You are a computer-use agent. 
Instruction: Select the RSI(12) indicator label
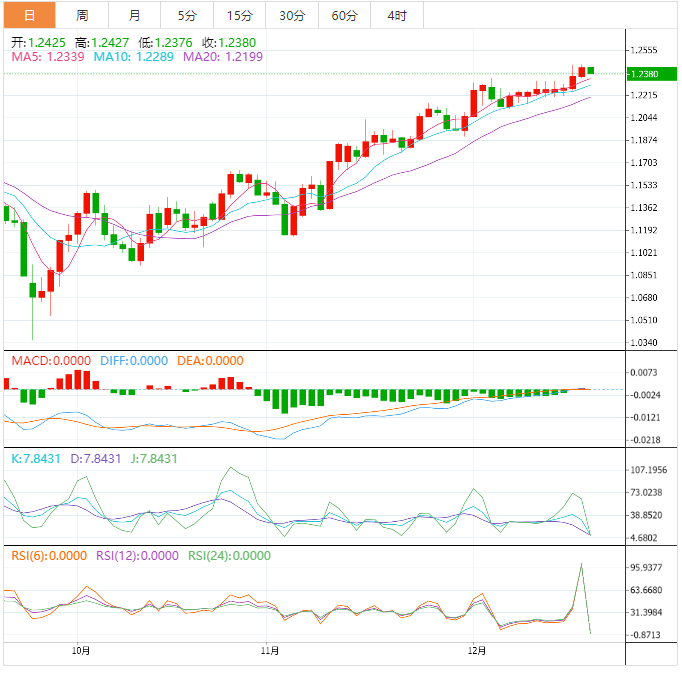pyautogui.click(x=137, y=556)
